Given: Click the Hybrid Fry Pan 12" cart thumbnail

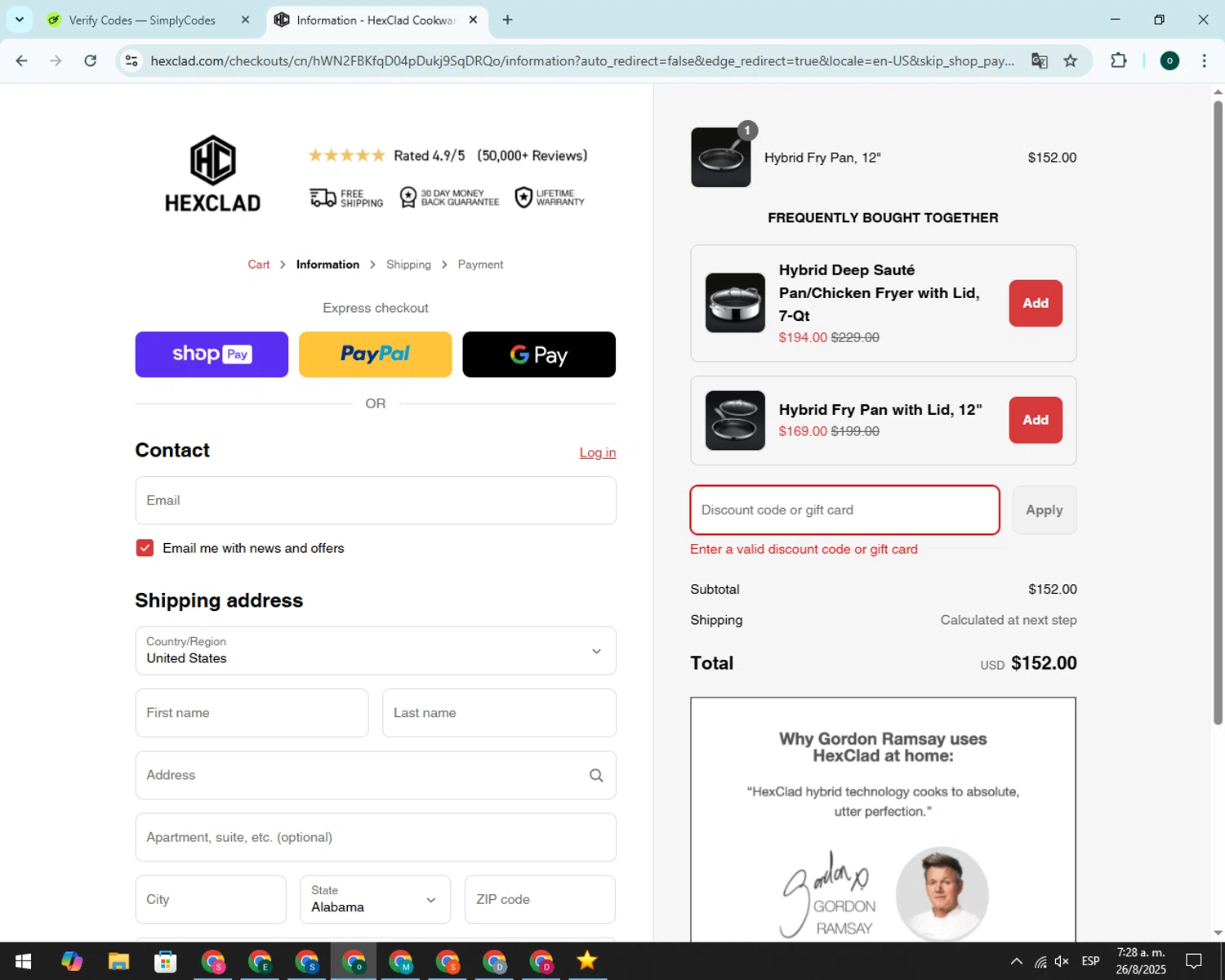Looking at the screenshot, I should pos(720,157).
